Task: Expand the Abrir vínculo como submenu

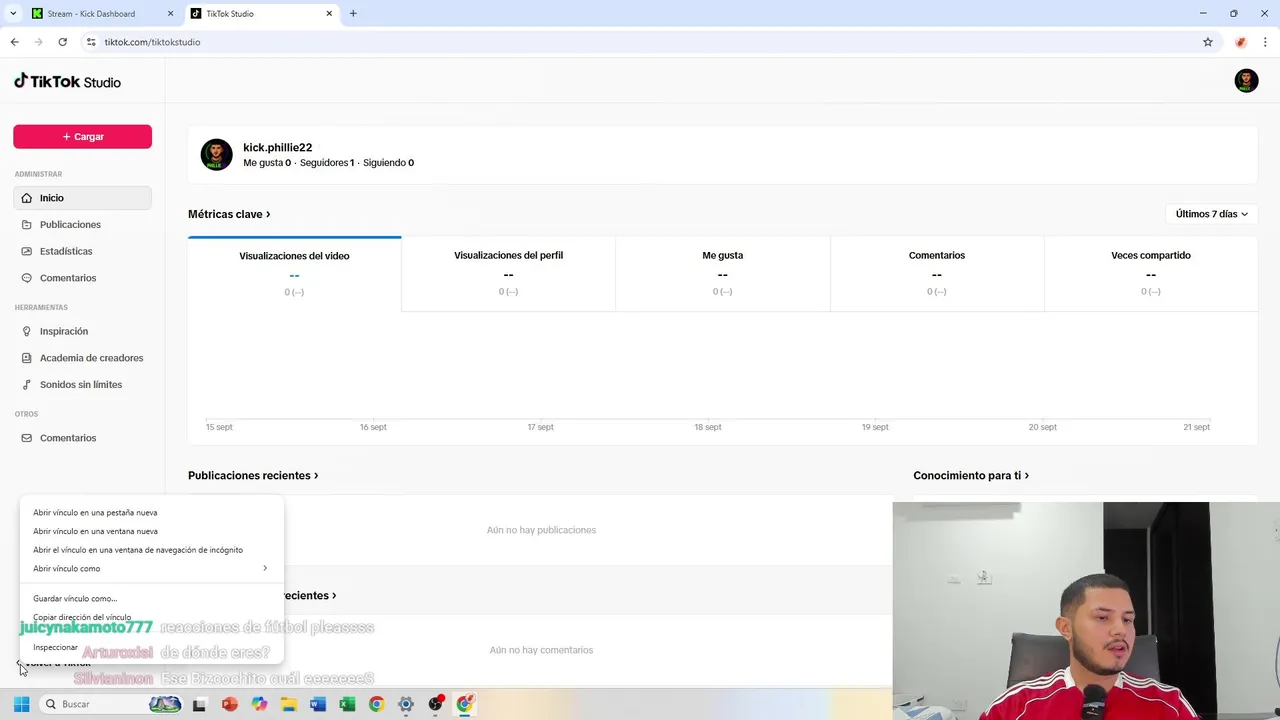Action: [x=150, y=569]
